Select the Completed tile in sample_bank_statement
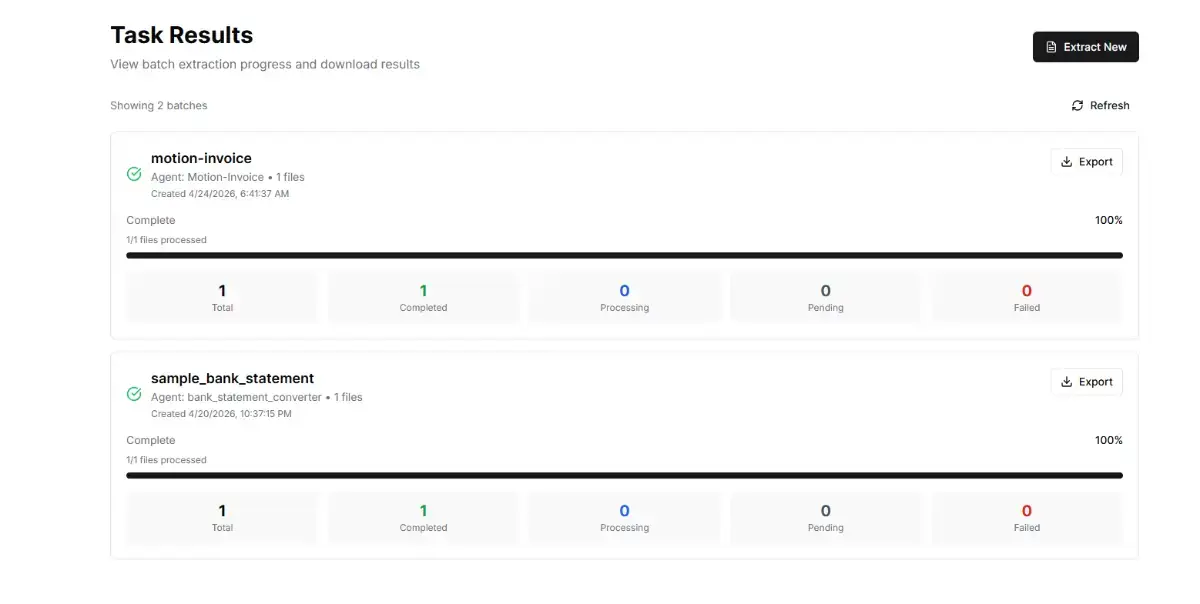Viewport: 1200px width, 604px height. tap(423, 518)
